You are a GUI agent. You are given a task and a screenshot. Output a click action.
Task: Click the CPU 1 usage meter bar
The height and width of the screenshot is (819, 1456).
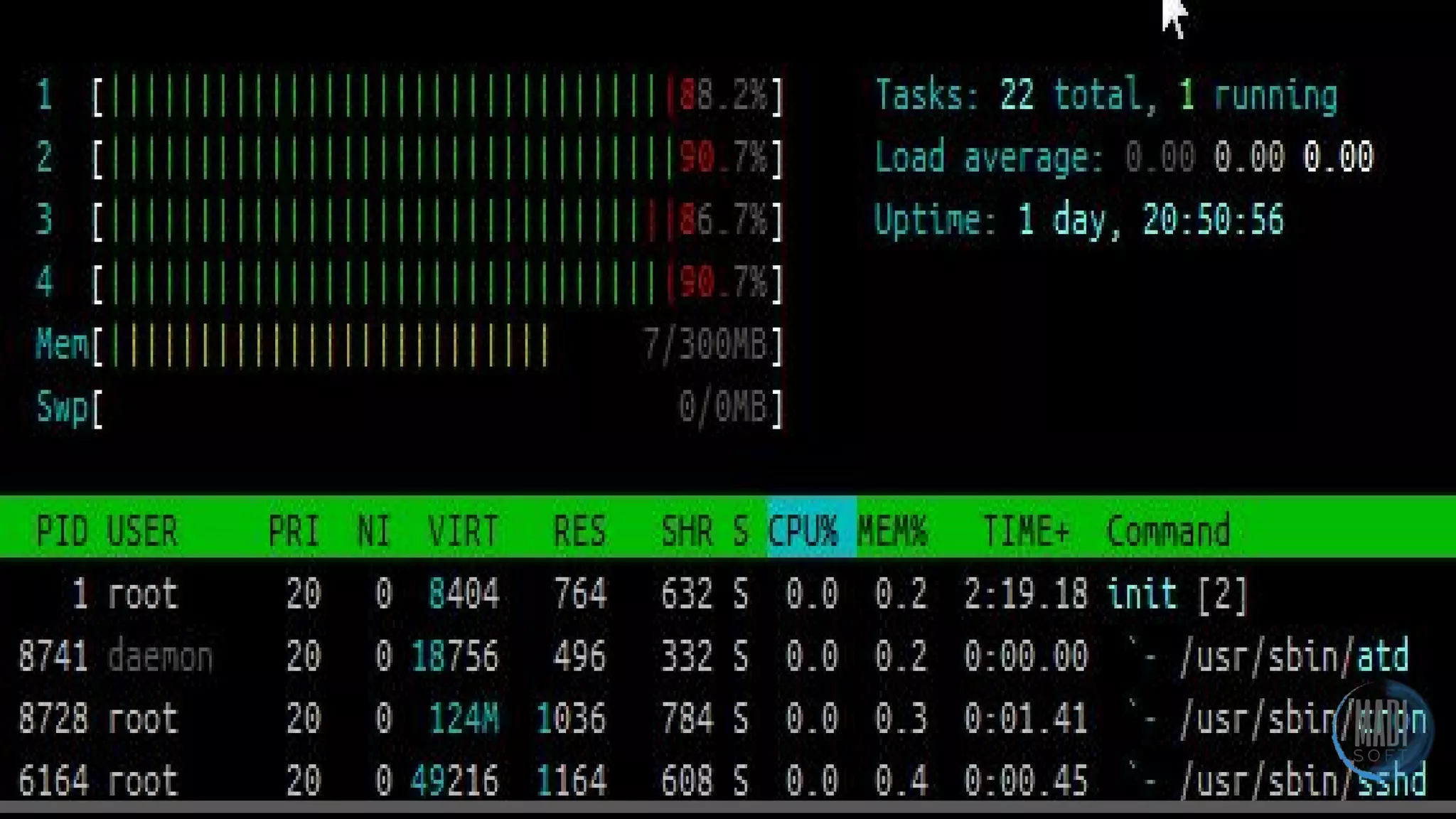437,96
